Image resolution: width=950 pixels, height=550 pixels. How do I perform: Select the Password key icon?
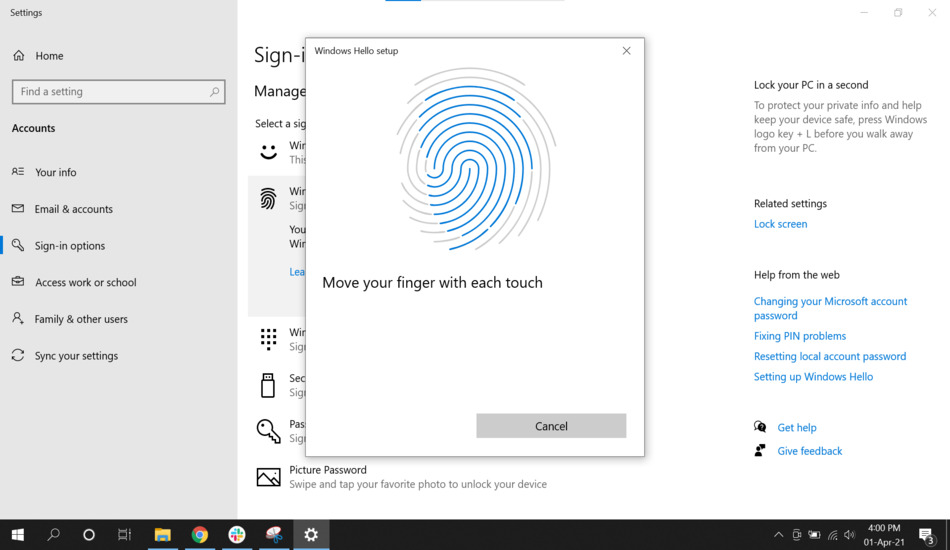point(268,431)
